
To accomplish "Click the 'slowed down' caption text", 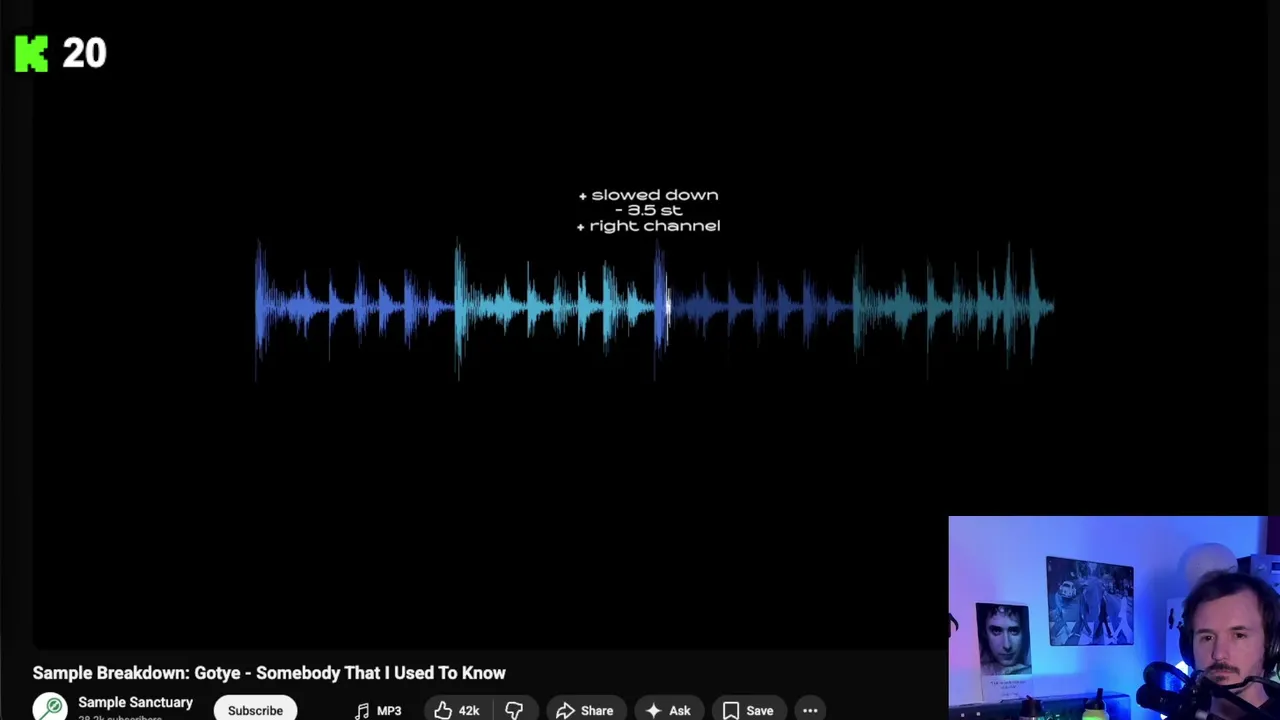I will coord(648,195).
